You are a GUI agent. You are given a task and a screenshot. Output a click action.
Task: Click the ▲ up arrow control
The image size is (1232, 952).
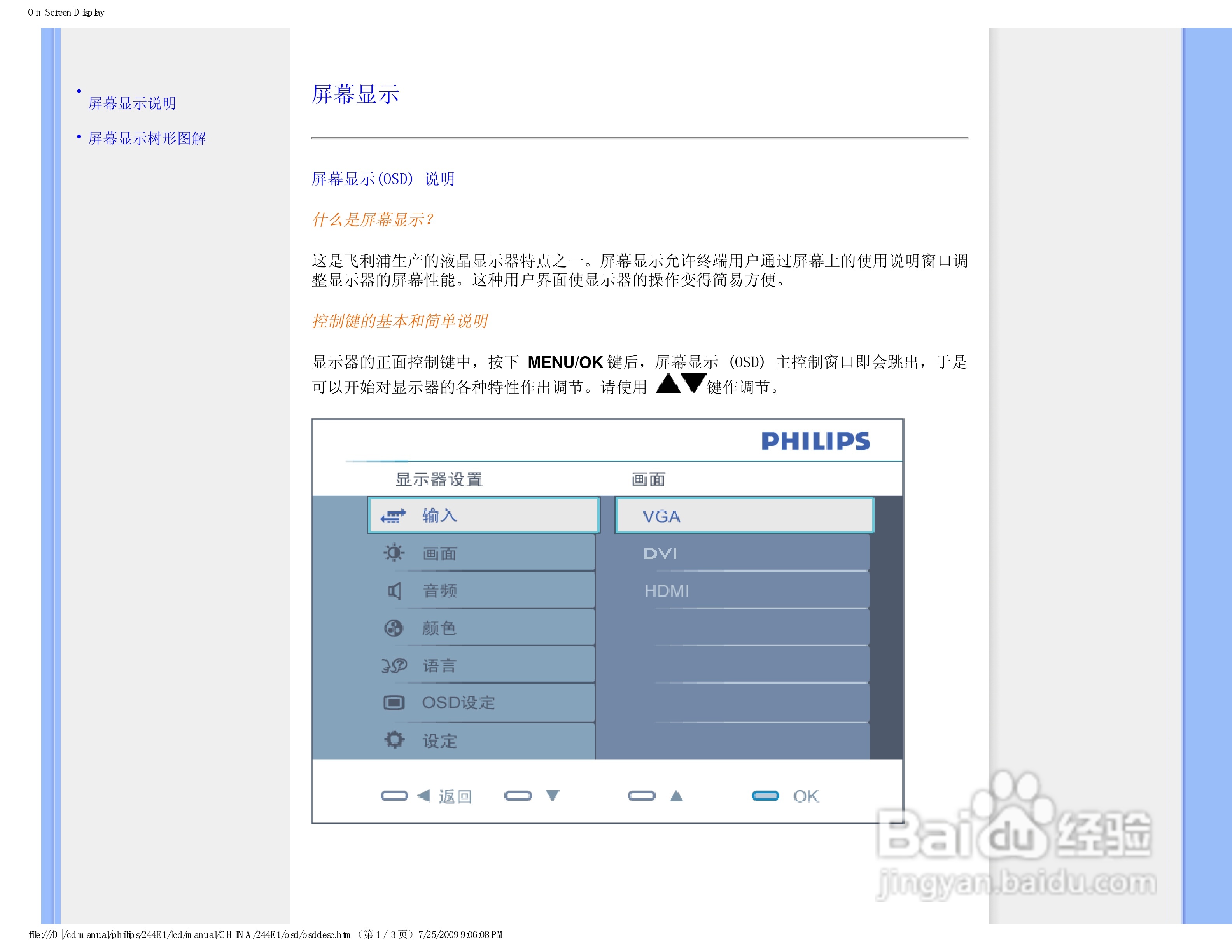pos(675,796)
